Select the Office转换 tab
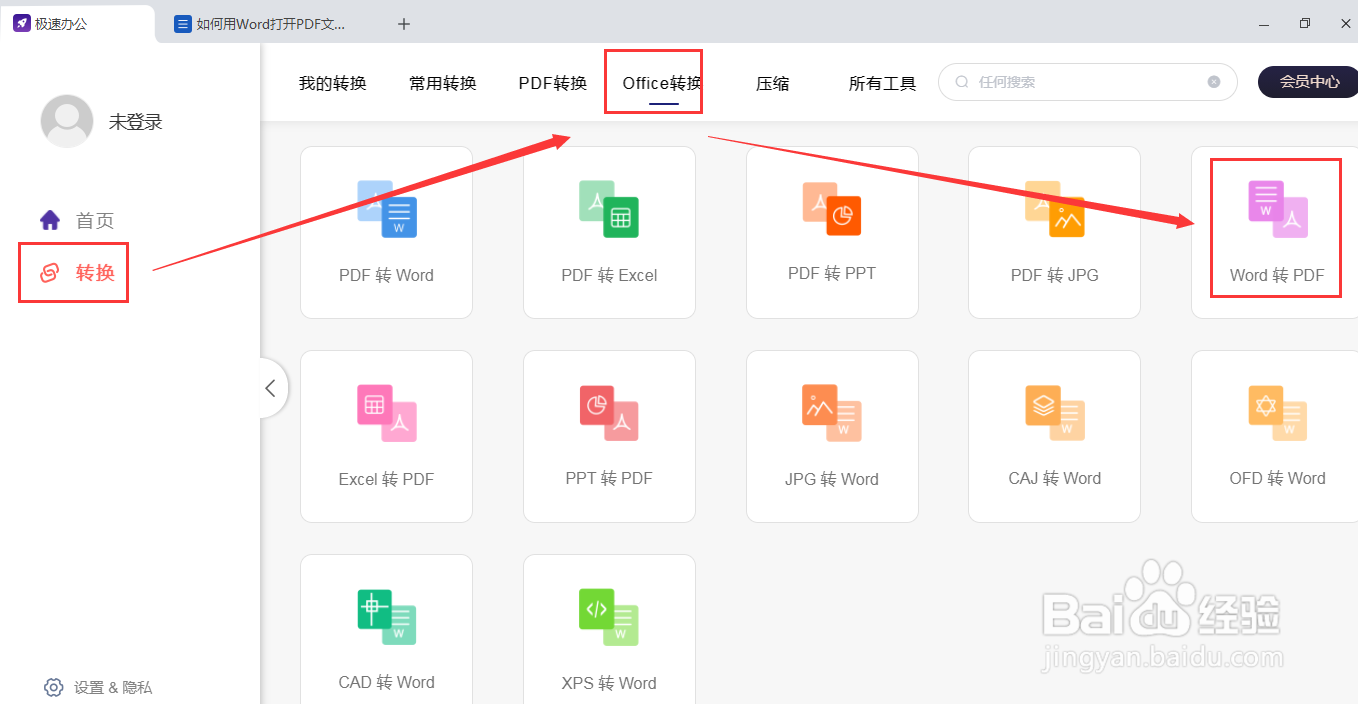The height and width of the screenshot is (704, 1358). pos(662,83)
